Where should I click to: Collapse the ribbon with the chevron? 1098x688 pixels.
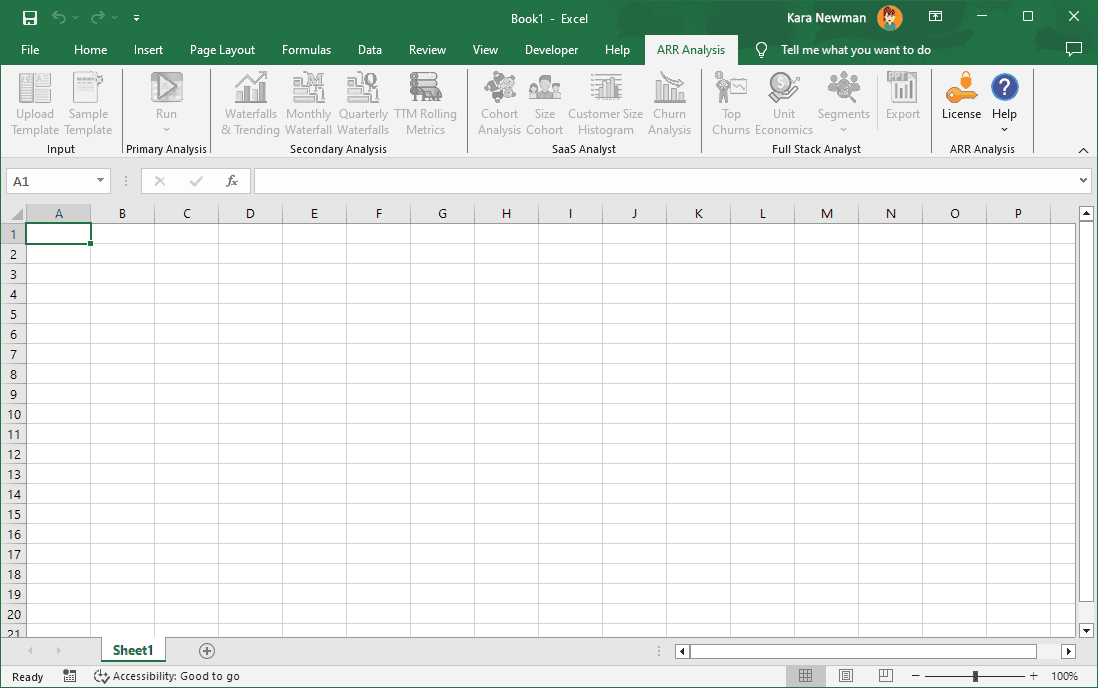[x=1082, y=150]
